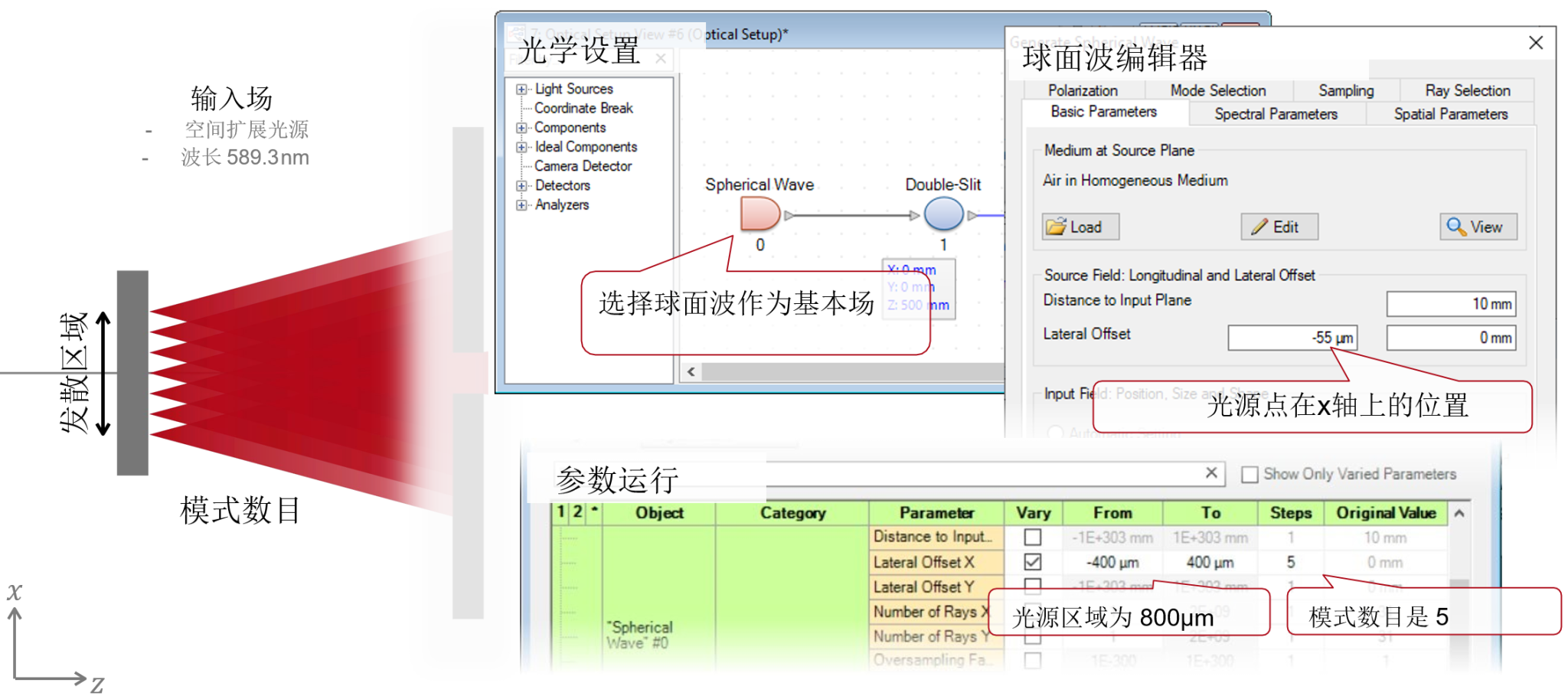
Task: Click the Distance to Input Plane field
Action: coord(1450,304)
